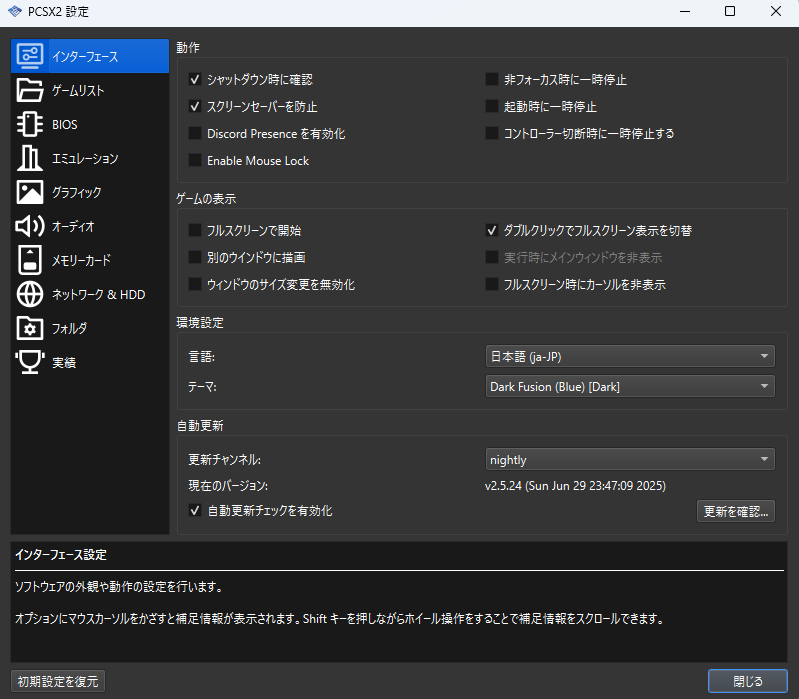
Task: Switch to the BIOS settings page
Action: pos(90,124)
